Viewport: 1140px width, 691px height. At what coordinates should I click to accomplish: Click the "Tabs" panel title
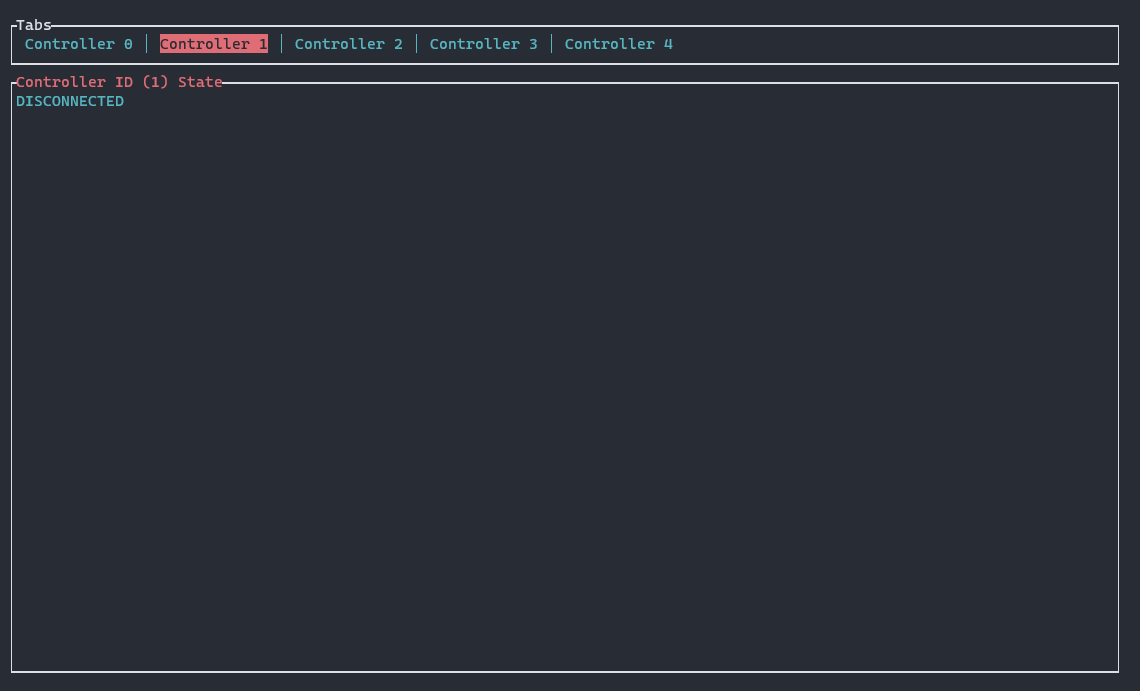pos(33,25)
